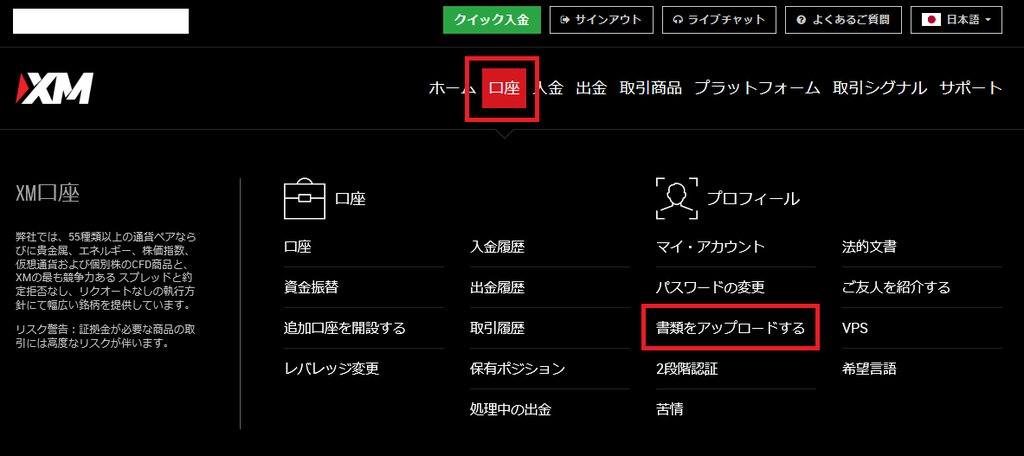This screenshot has height=456, width=1024.
Task: Open 処理中の出金
Action: click(x=511, y=410)
